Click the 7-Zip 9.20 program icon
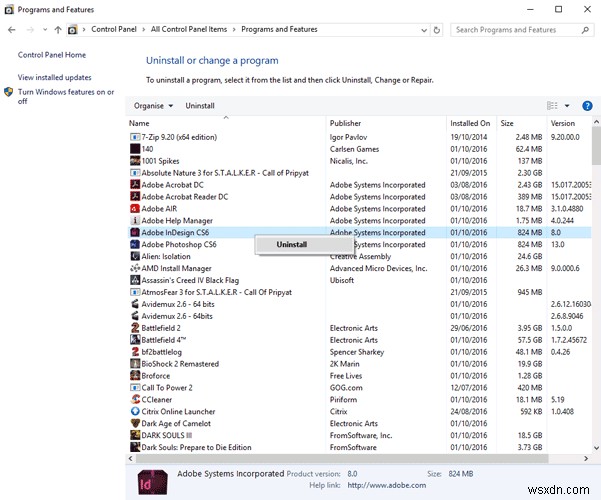The width and height of the screenshot is (601, 500). coord(135,137)
